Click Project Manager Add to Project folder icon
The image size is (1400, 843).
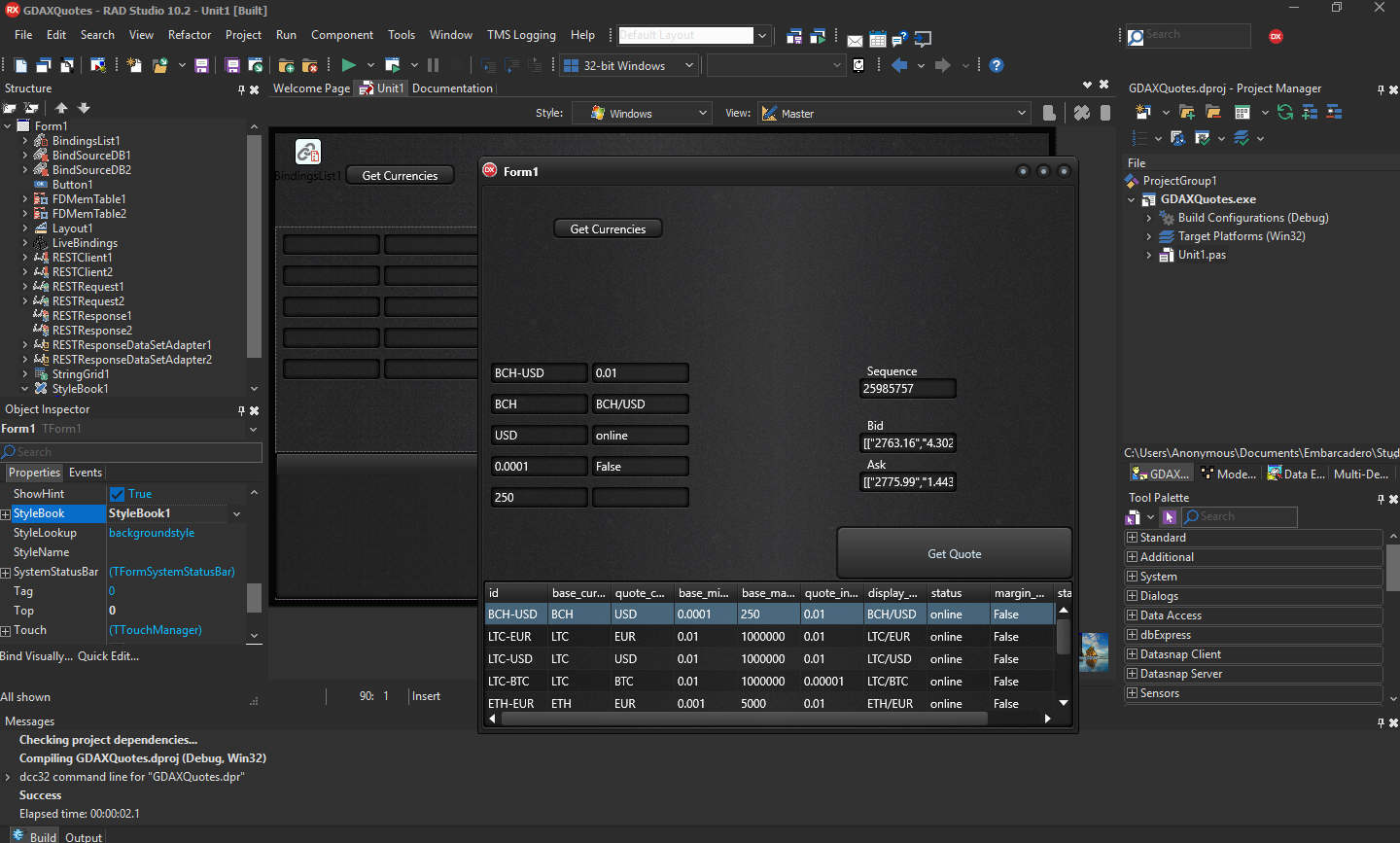1186,112
